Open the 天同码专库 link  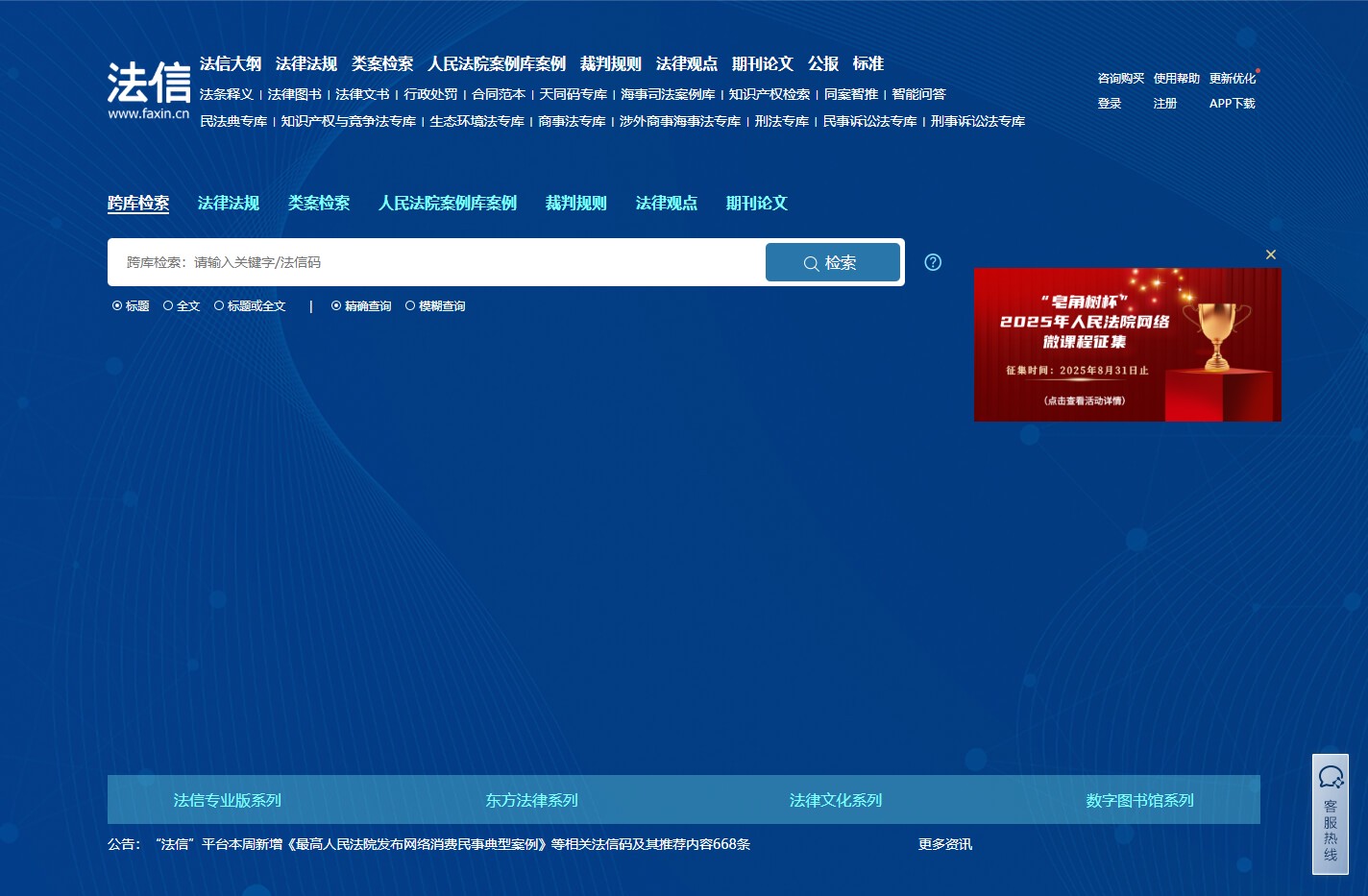point(574,94)
